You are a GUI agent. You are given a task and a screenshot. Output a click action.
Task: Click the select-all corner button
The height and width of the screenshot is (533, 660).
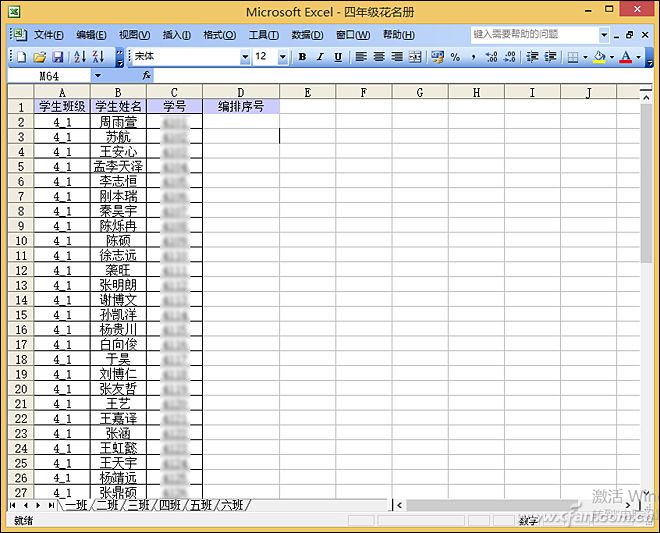[x=21, y=92]
